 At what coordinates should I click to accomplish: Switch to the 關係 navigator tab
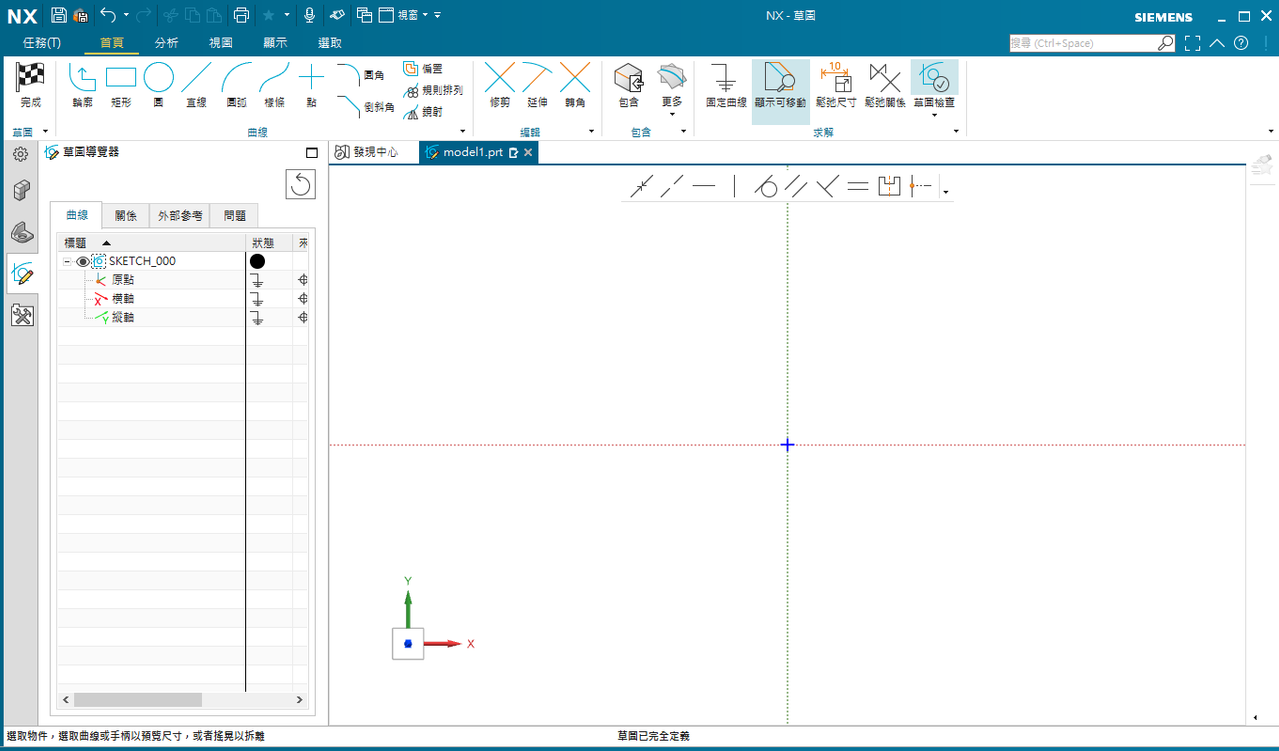click(126, 215)
